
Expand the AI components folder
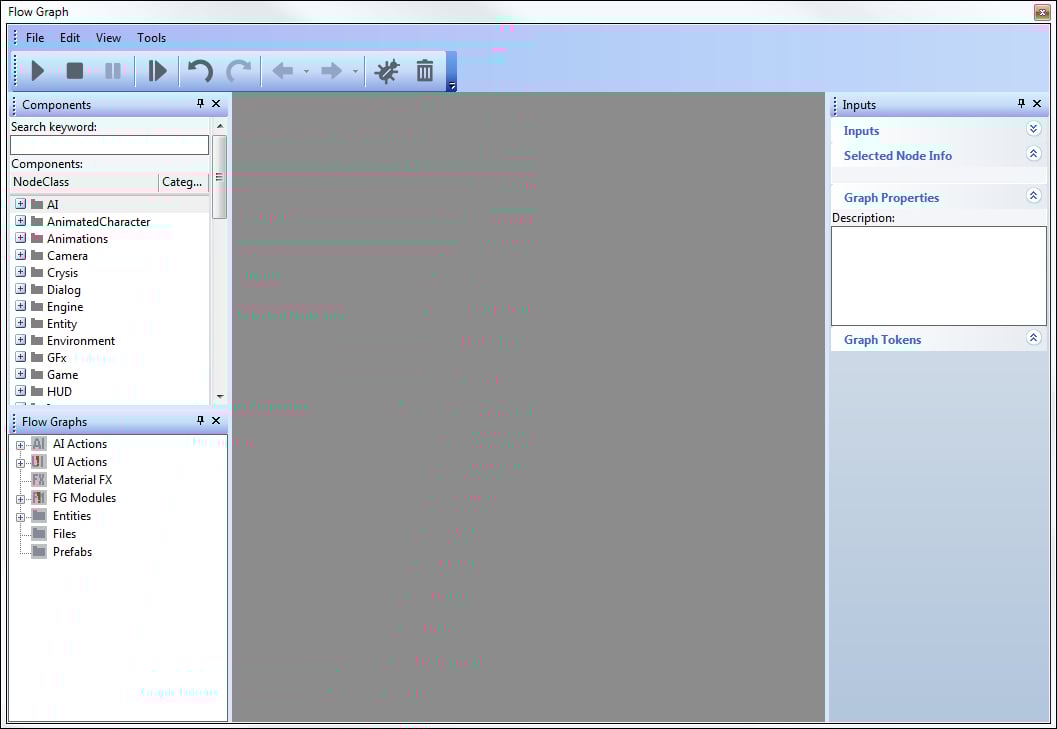click(20, 204)
